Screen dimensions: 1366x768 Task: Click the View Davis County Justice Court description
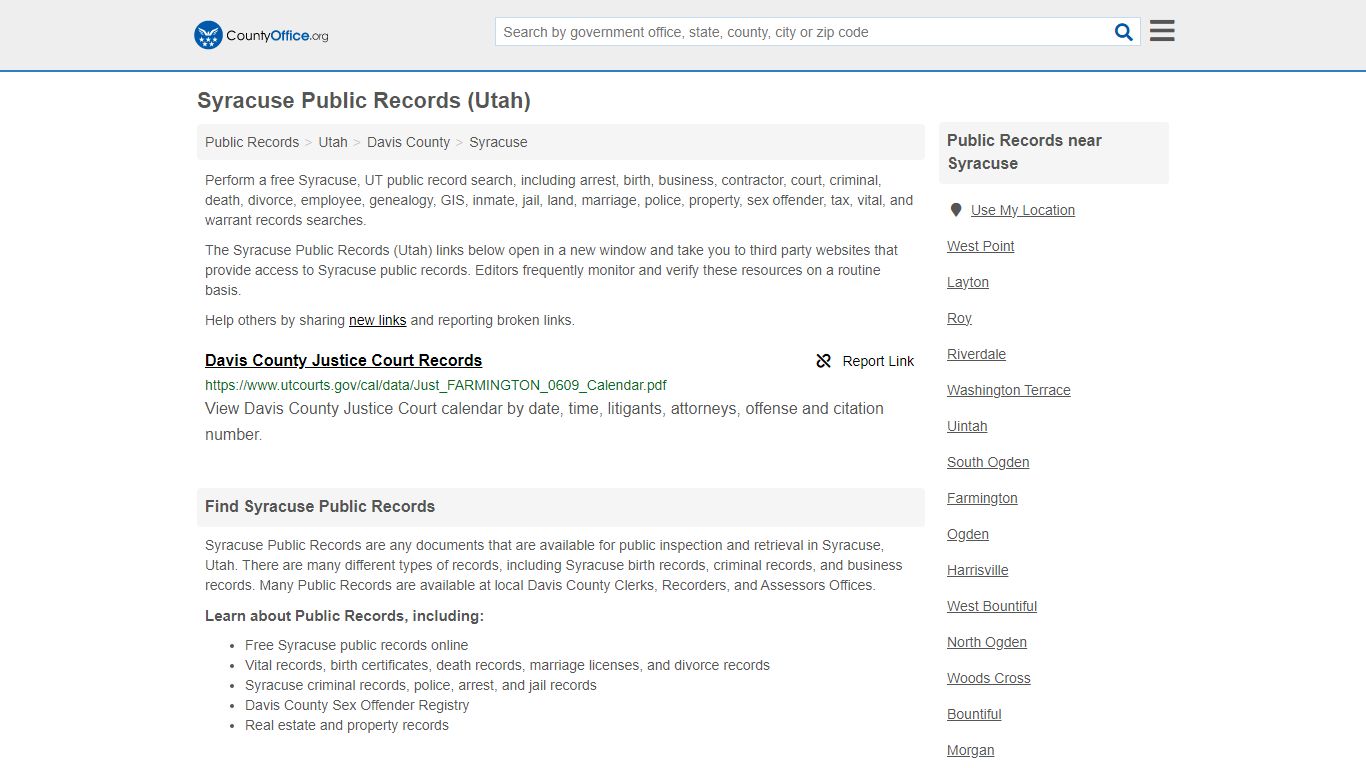[544, 421]
